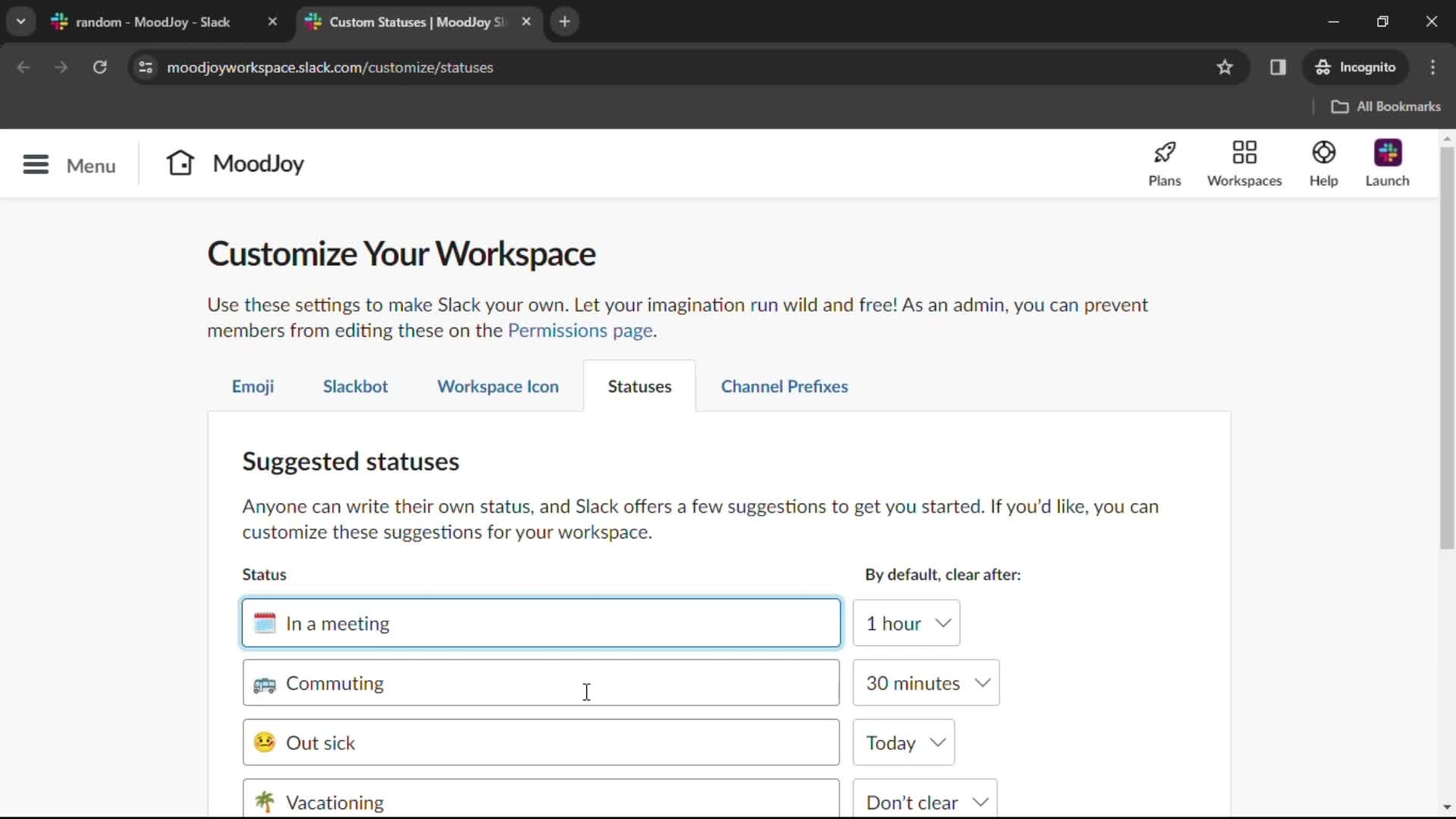Open the Menu hamburger icon
This screenshot has height=819, width=1456.
(x=36, y=164)
